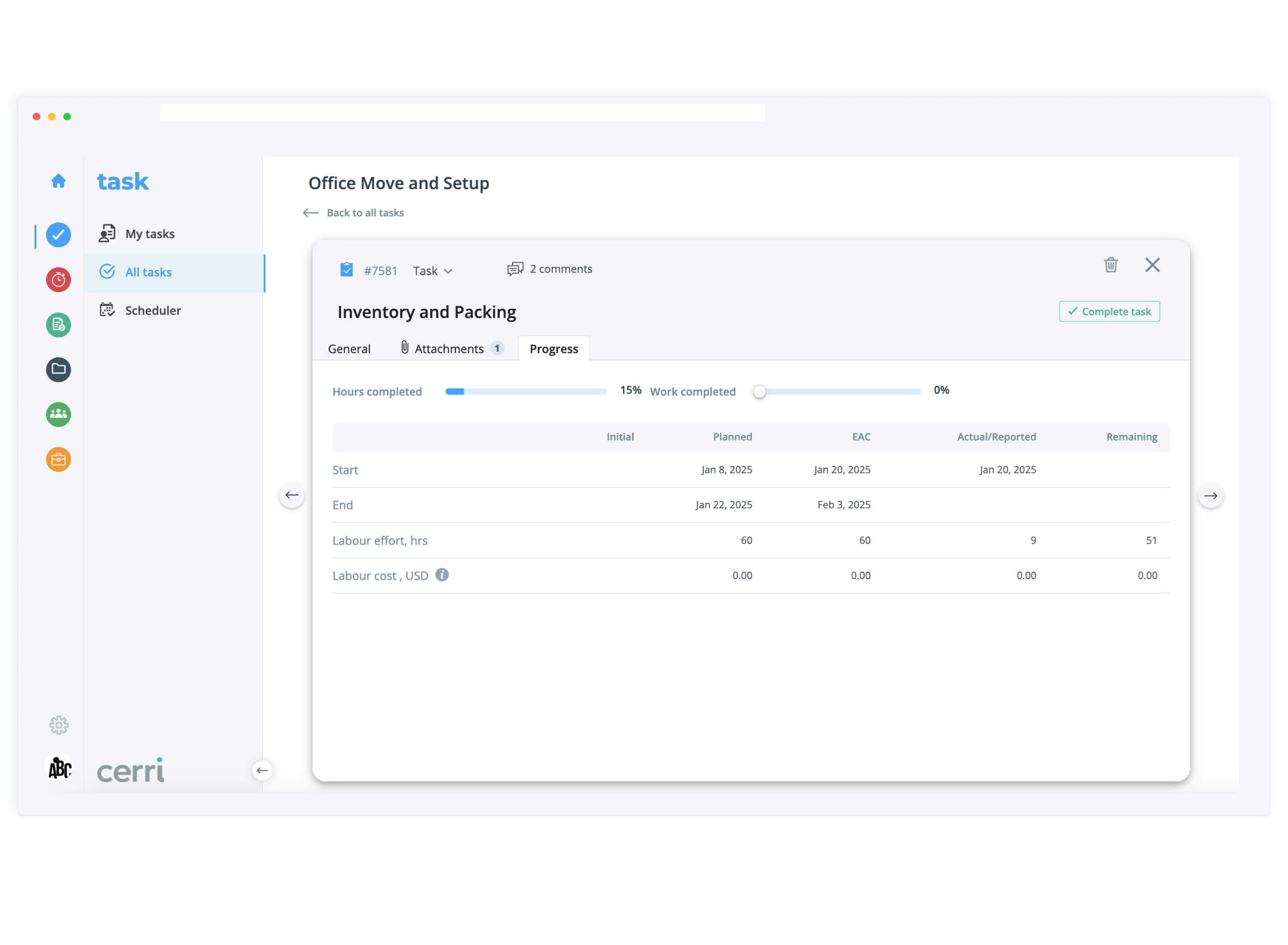The height and width of the screenshot is (945, 1288).
Task: Open settings gear in sidebar
Action: coord(58,725)
